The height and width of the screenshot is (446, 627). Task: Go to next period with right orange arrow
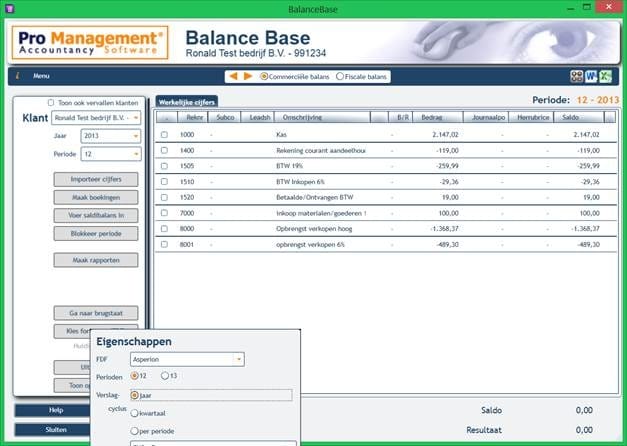tap(248, 76)
